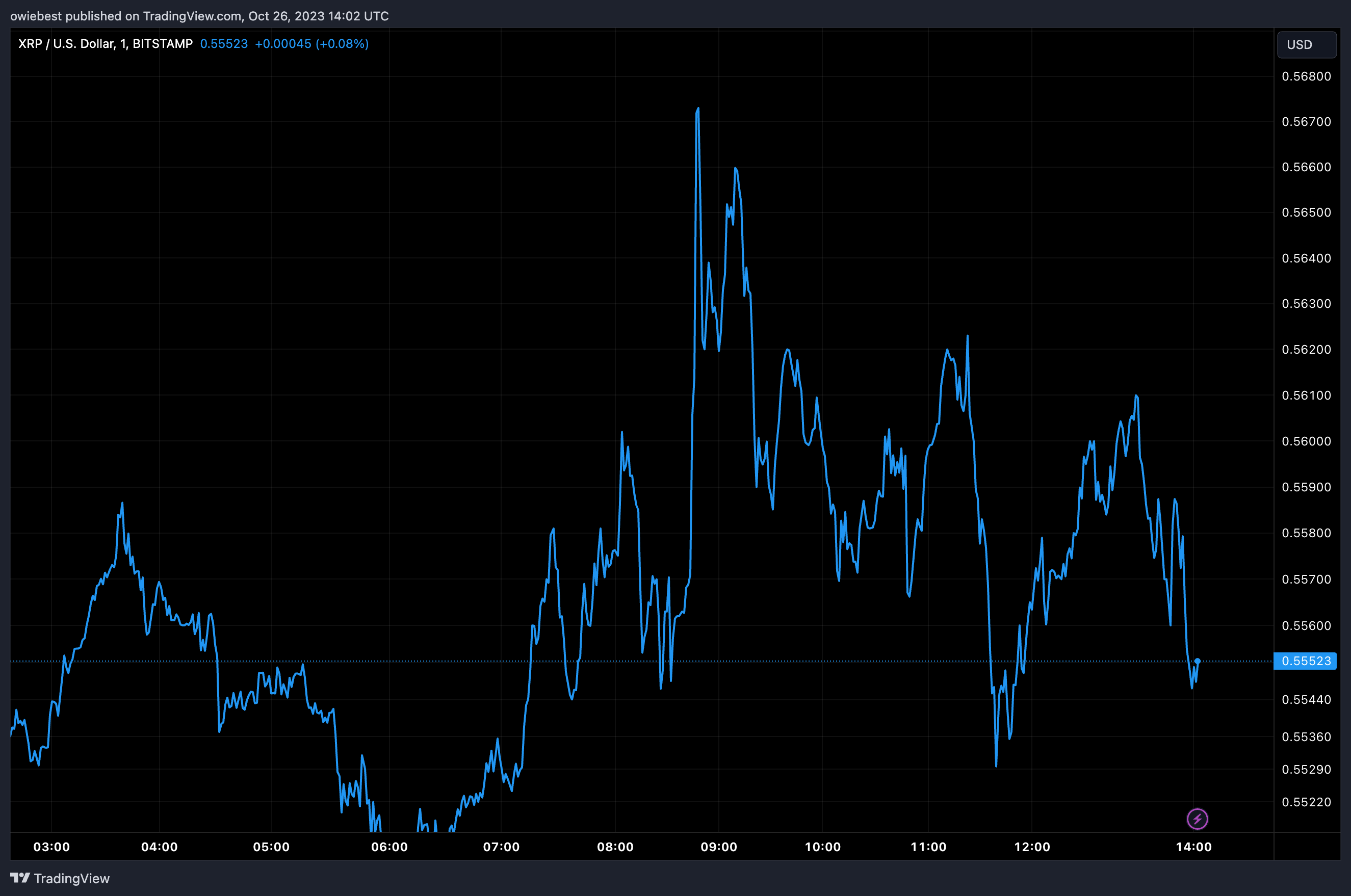Screen dimensions: 1351x896
Task: Click the 0.55523 last price value in header
Action: 223,44
